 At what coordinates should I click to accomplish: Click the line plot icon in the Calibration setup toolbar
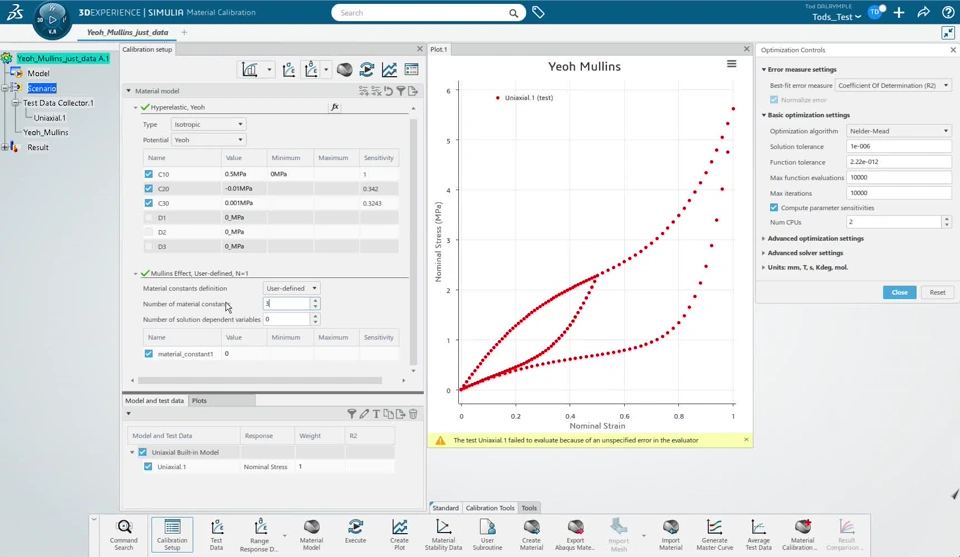pyautogui.click(x=389, y=70)
